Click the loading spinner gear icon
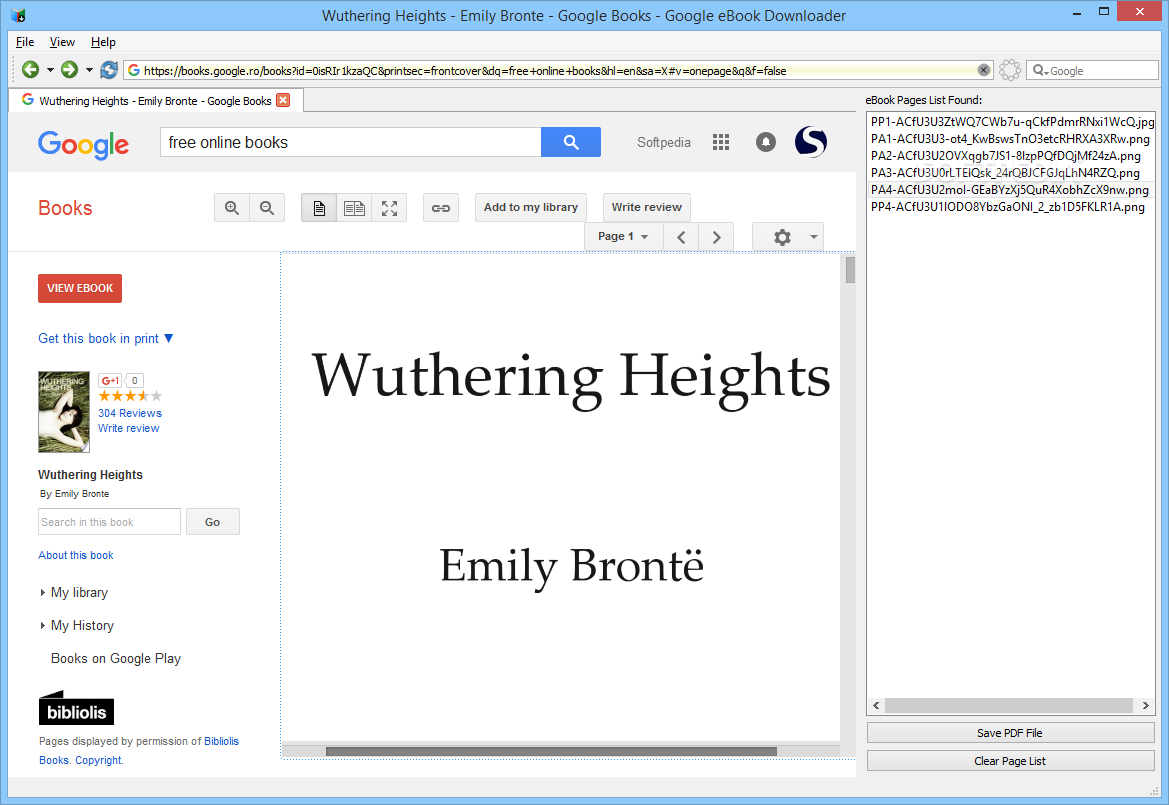The height and width of the screenshot is (805, 1169). coord(1009,70)
